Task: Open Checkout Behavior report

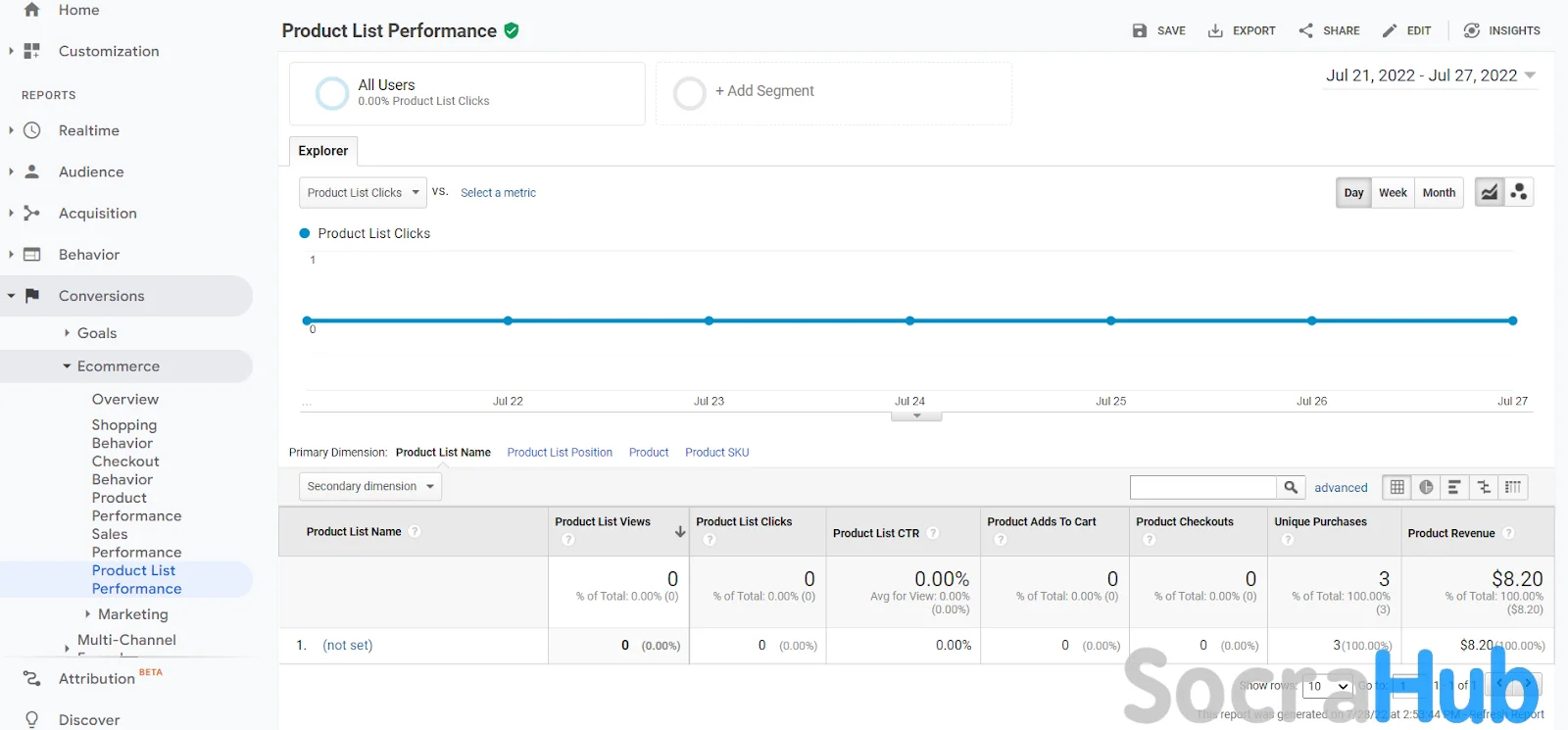Action: [x=125, y=470]
